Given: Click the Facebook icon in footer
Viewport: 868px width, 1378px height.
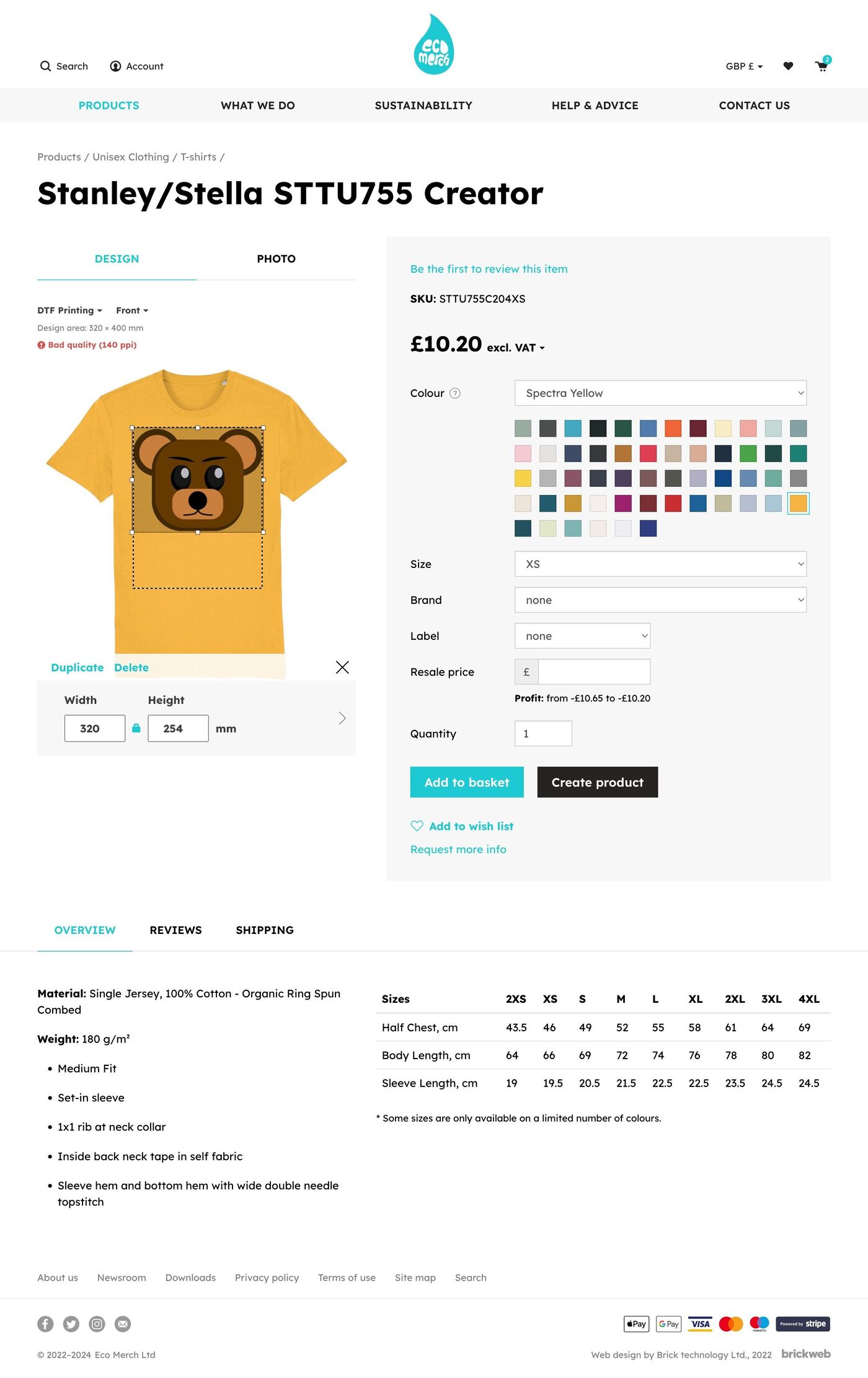Looking at the screenshot, I should (45, 1324).
